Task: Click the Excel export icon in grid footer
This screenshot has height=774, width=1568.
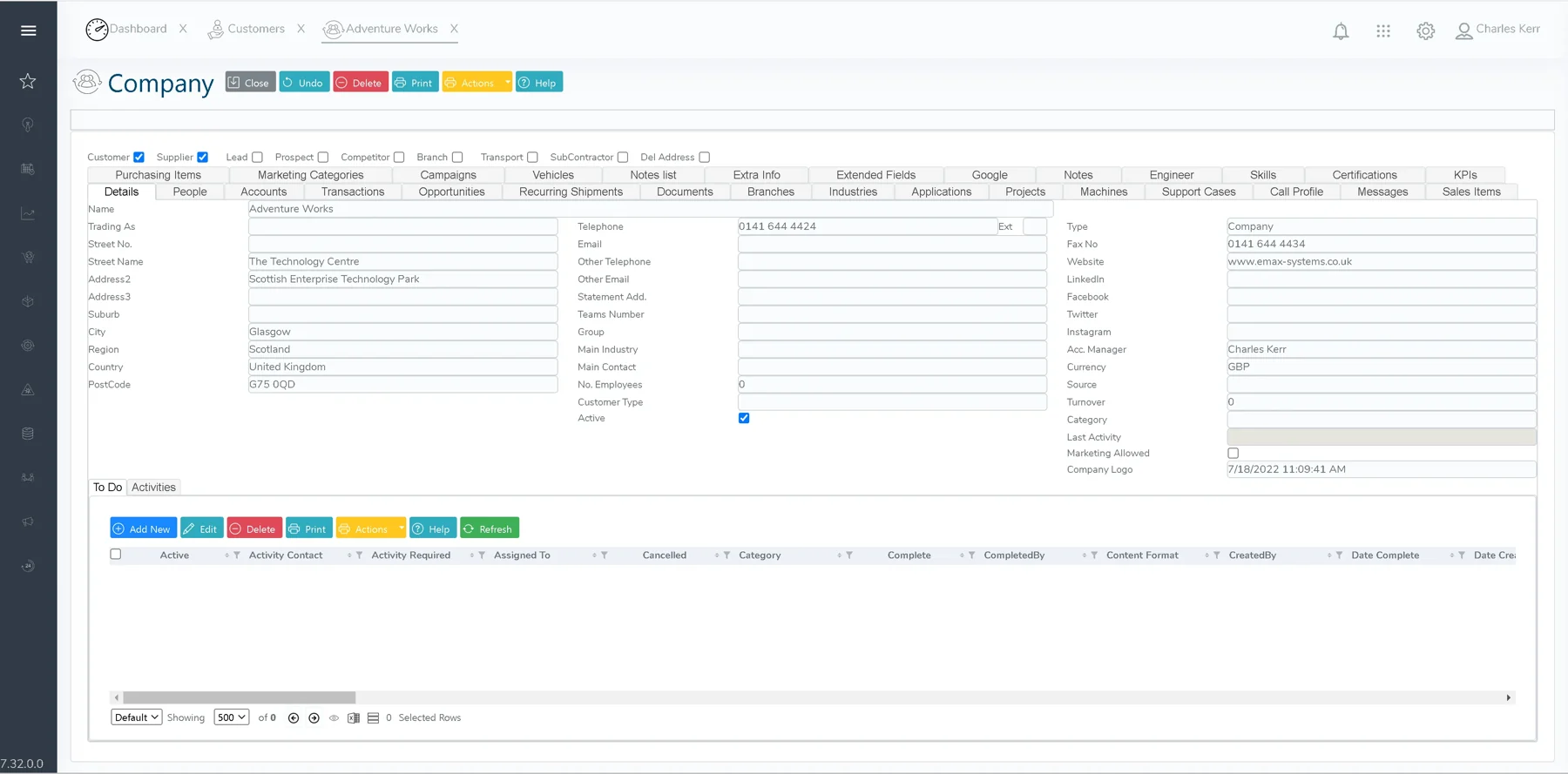Action: tap(354, 718)
